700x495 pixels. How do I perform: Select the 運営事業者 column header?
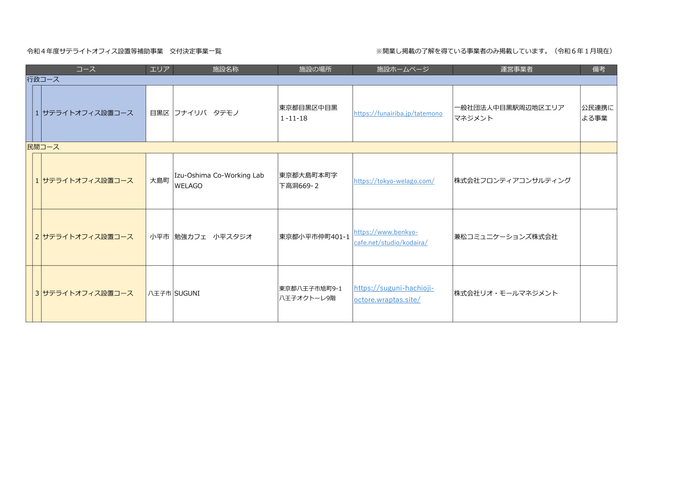click(517, 69)
